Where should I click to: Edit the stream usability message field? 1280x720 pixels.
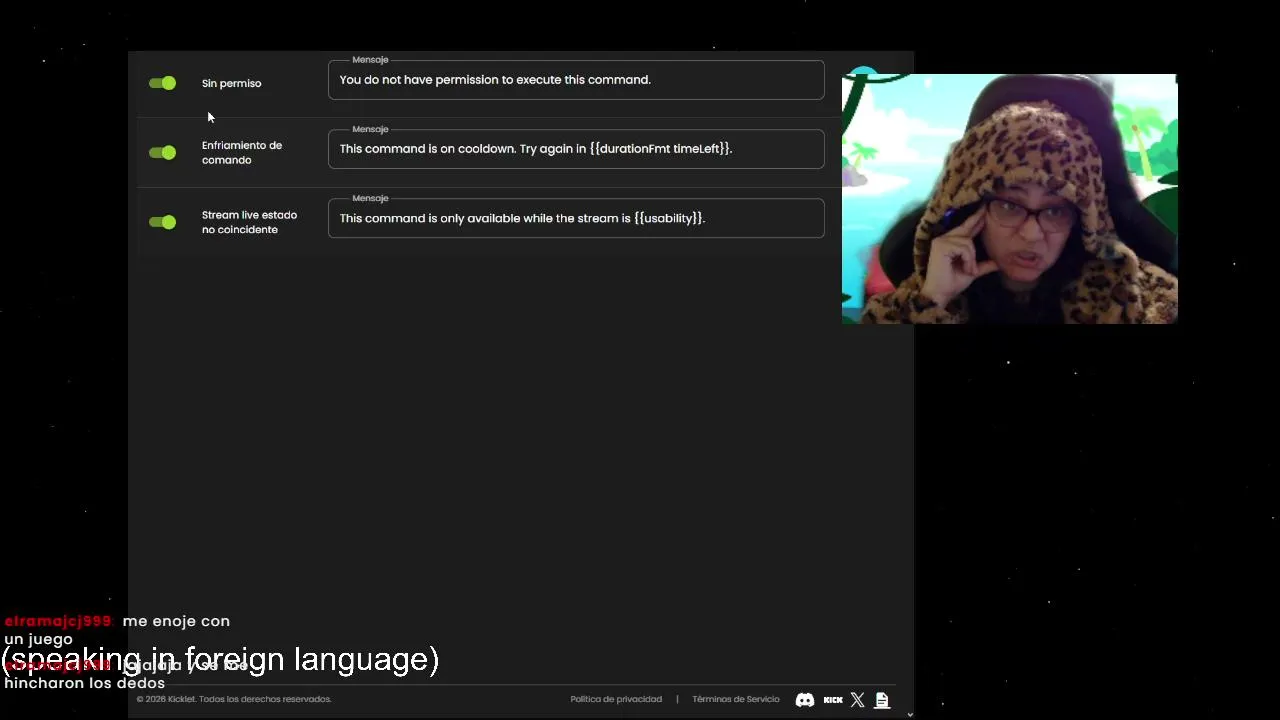pos(576,218)
